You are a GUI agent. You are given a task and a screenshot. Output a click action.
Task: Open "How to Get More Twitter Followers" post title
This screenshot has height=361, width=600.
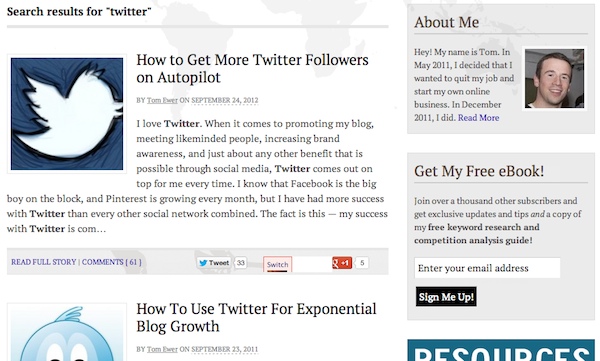pos(252,69)
